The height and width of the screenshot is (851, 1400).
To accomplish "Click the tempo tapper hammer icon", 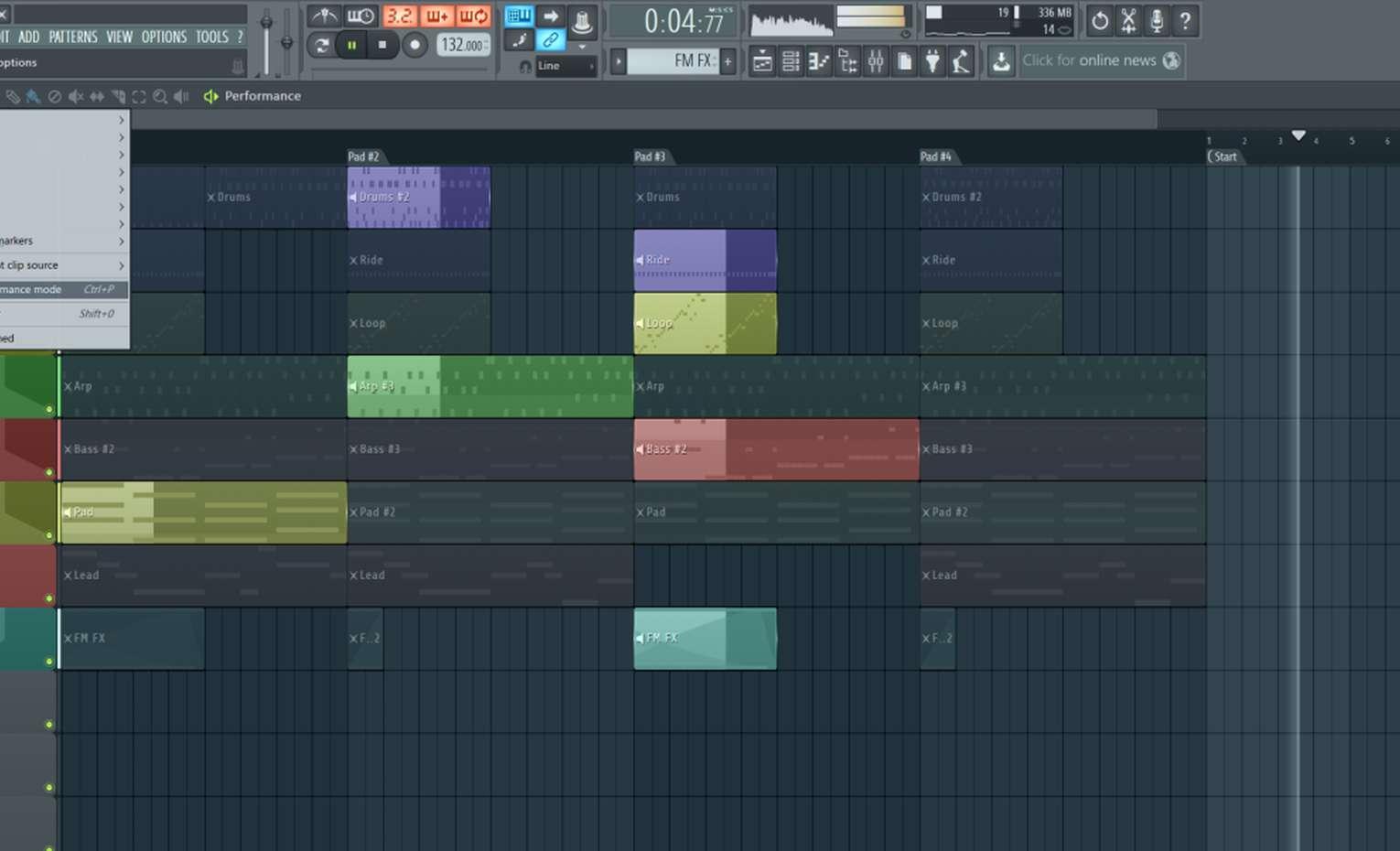I will point(961,61).
